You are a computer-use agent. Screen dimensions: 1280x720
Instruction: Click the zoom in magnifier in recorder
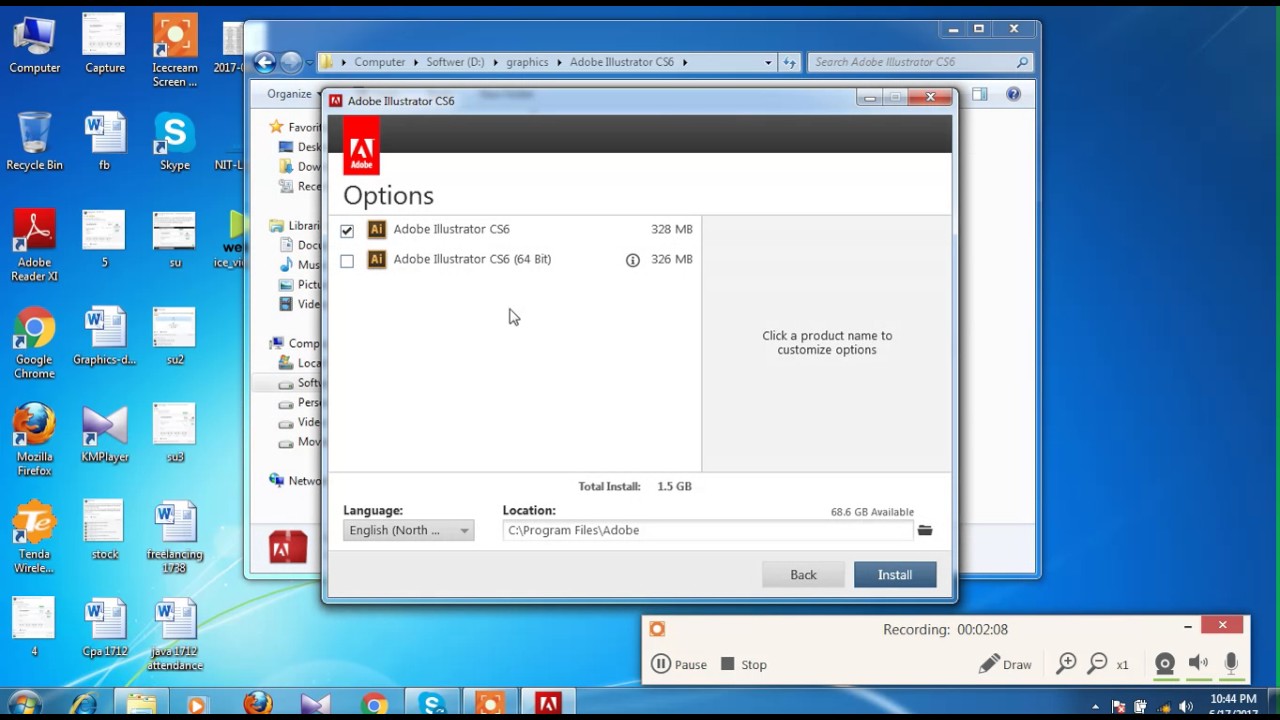1066,664
